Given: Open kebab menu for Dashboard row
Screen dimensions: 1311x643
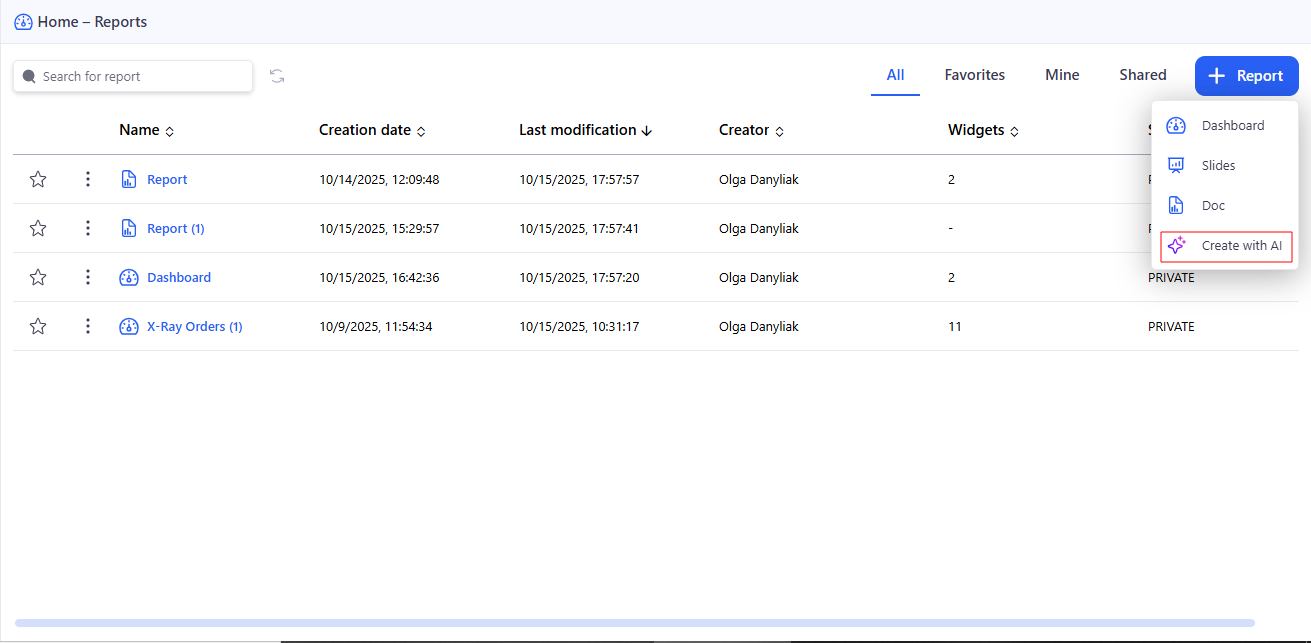Looking at the screenshot, I should pyautogui.click(x=88, y=277).
